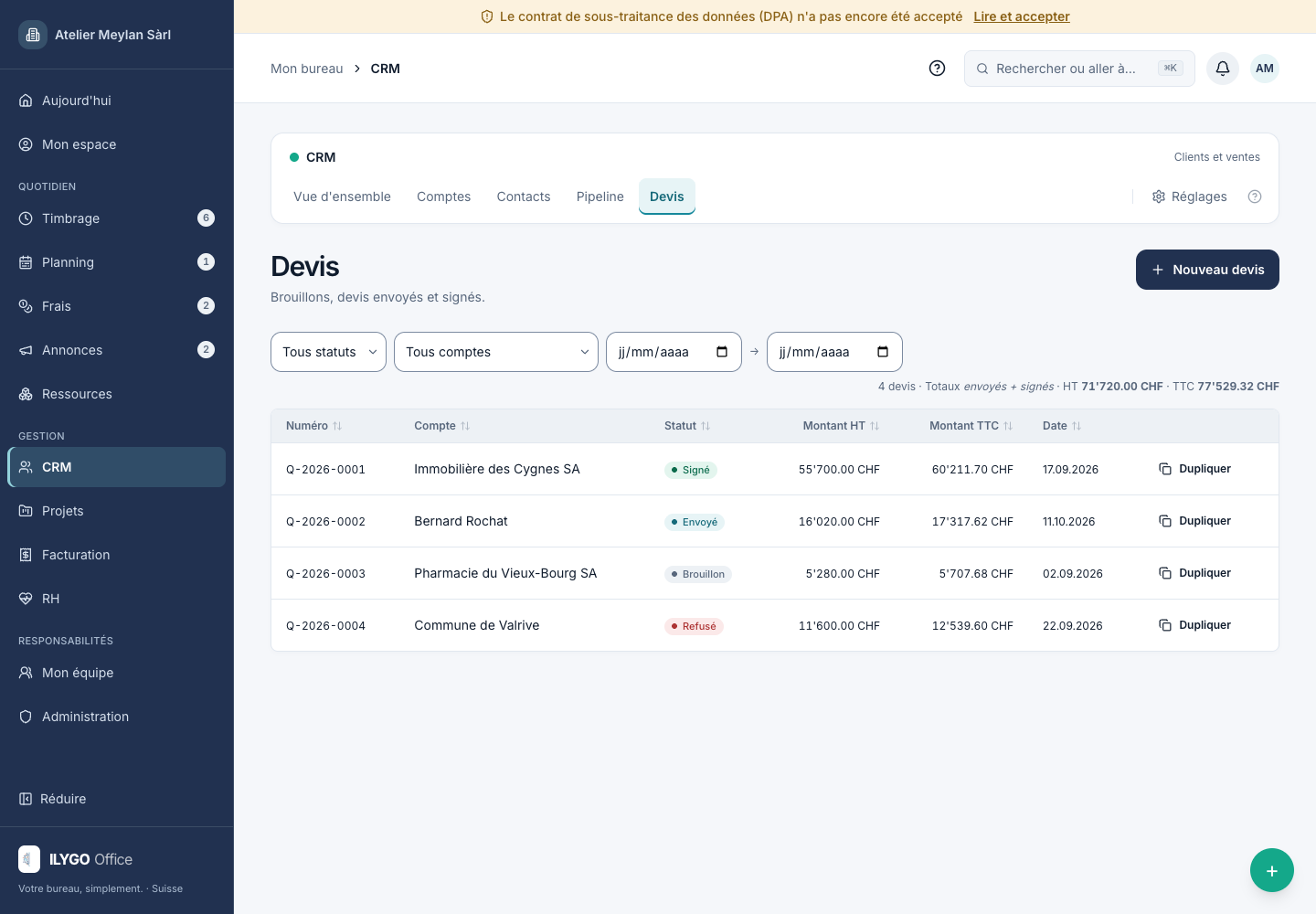Focus the Rechercher ou aller à search field

click(1079, 69)
